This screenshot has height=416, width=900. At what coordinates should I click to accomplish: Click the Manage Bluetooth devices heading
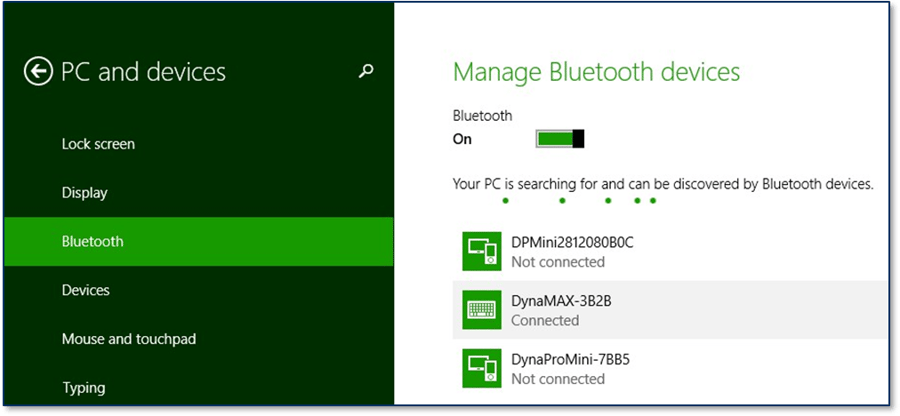(596, 72)
